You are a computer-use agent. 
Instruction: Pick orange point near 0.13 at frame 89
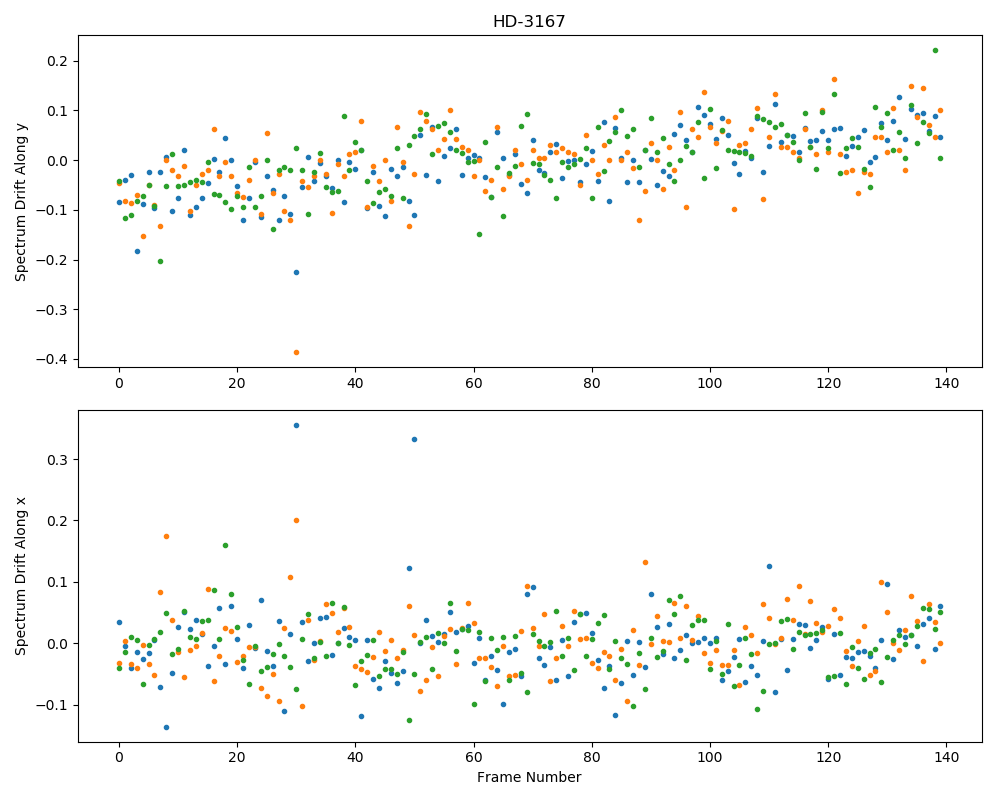click(x=645, y=563)
